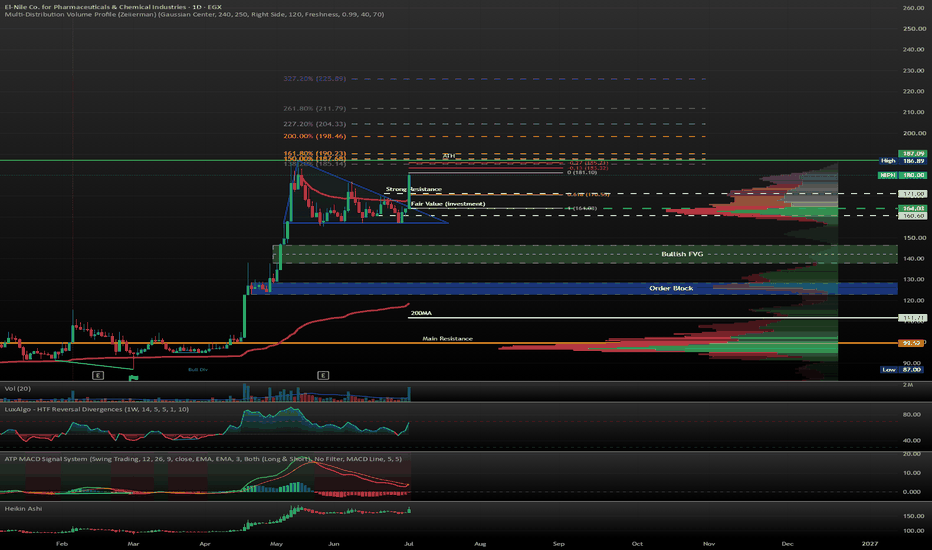Click the 80.00 LuxAlgo scale label
The width and height of the screenshot is (932, 550).
click(912, 414)
